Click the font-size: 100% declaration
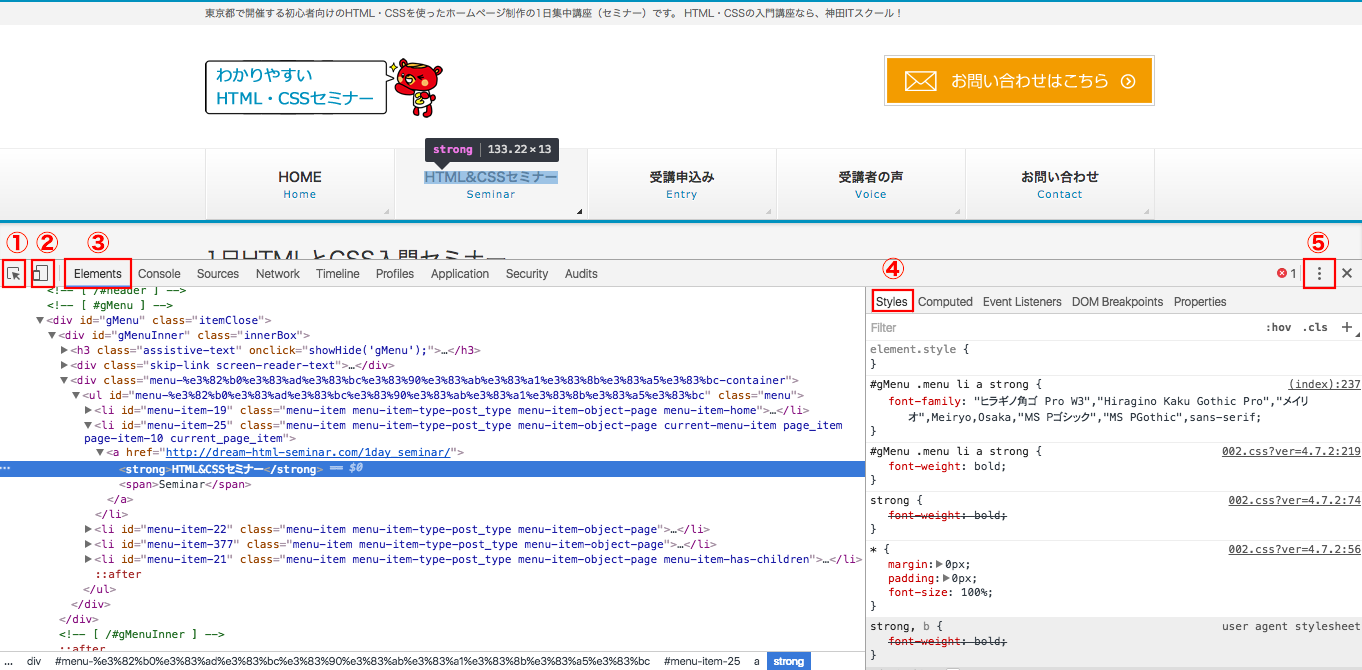 pos(940,592)
